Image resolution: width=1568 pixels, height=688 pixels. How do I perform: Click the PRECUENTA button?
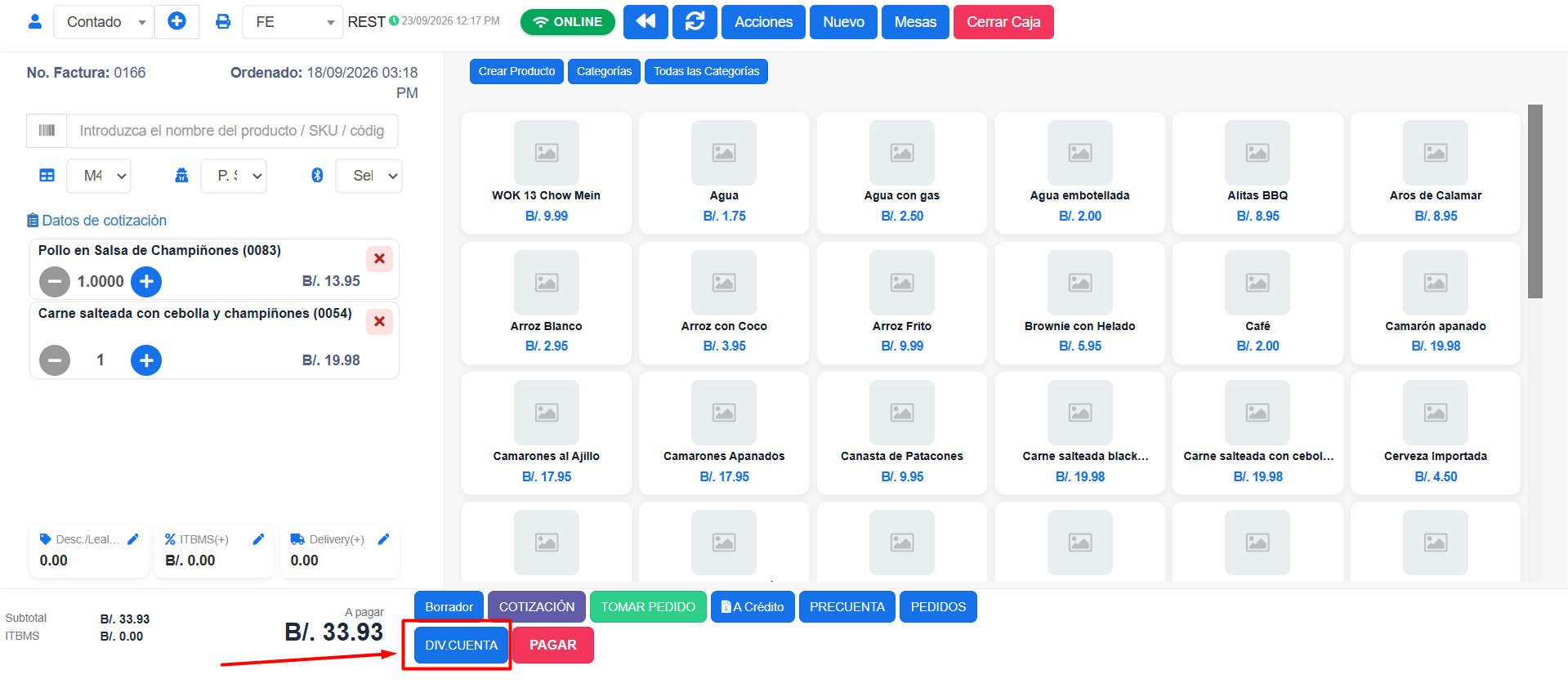(x=847, y=607)
